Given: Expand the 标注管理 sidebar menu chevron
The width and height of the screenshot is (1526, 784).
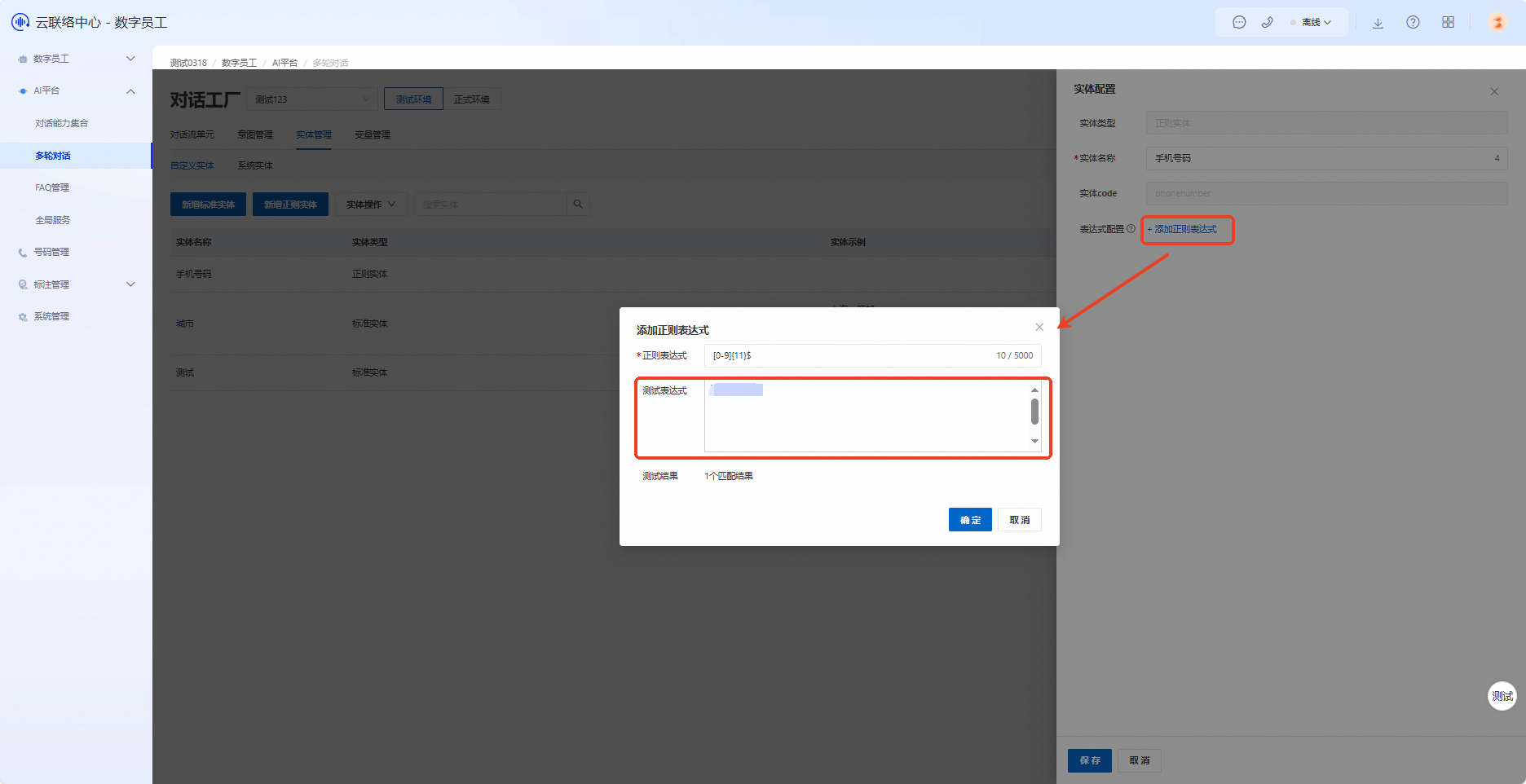Looking at the screenshot, I should click(130, 284).
